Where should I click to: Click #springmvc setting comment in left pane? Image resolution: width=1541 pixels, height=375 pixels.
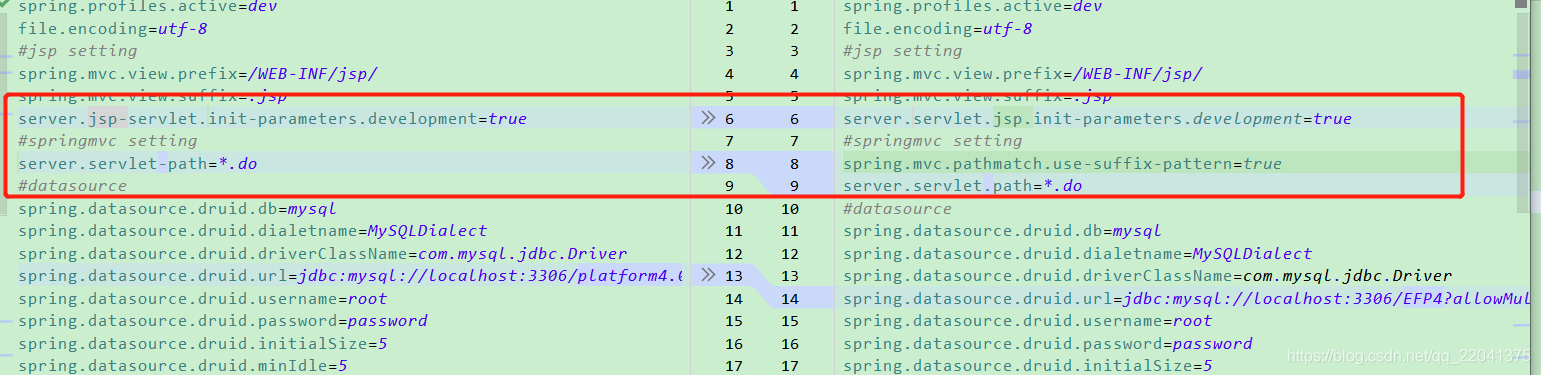[107, 141]
